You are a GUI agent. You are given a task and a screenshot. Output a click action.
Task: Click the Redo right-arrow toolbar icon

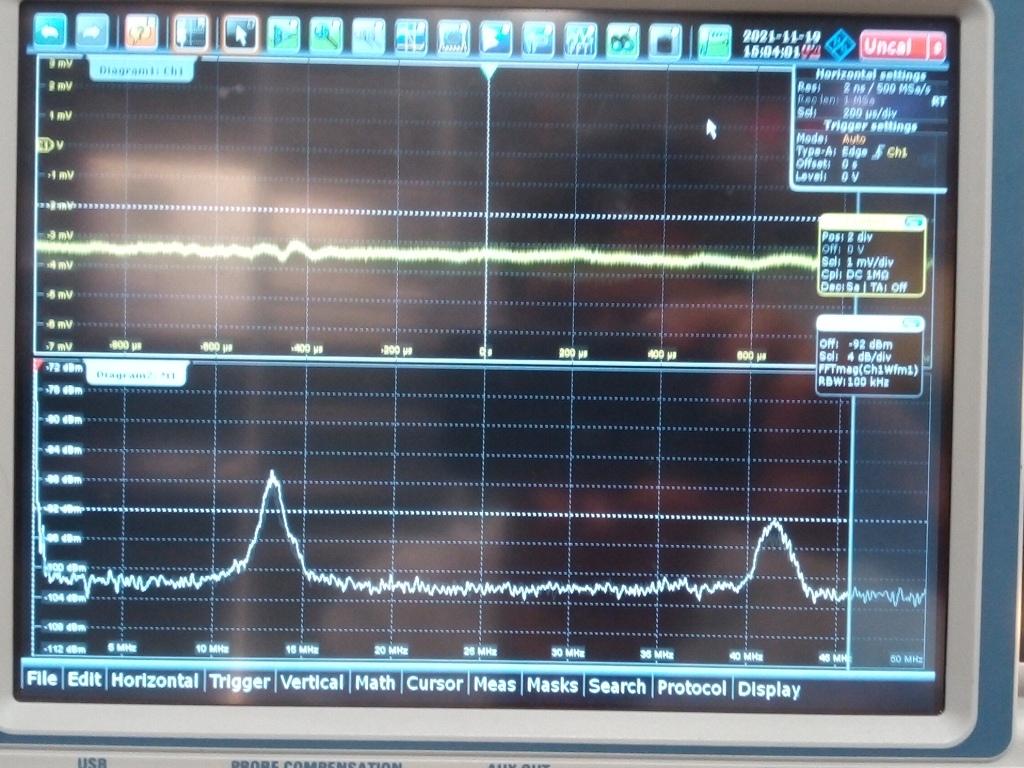[93, 31]
